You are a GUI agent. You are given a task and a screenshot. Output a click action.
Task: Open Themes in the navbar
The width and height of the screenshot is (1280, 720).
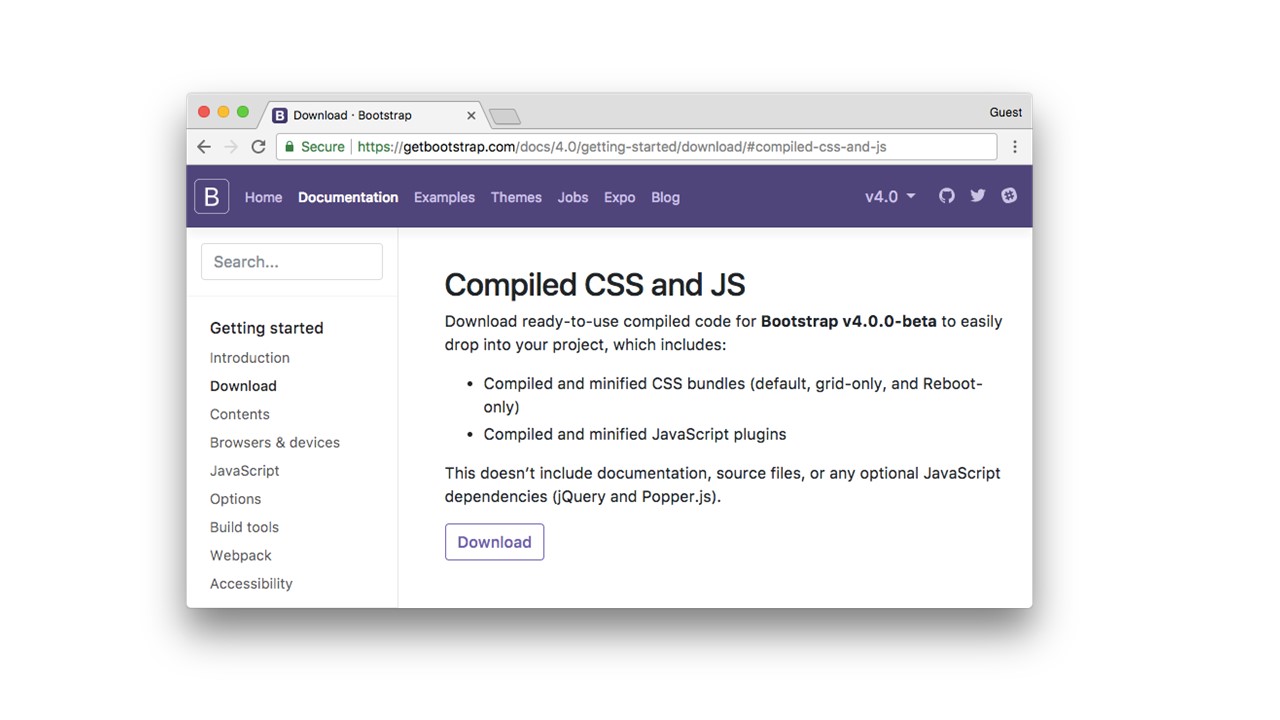(516, 197)
